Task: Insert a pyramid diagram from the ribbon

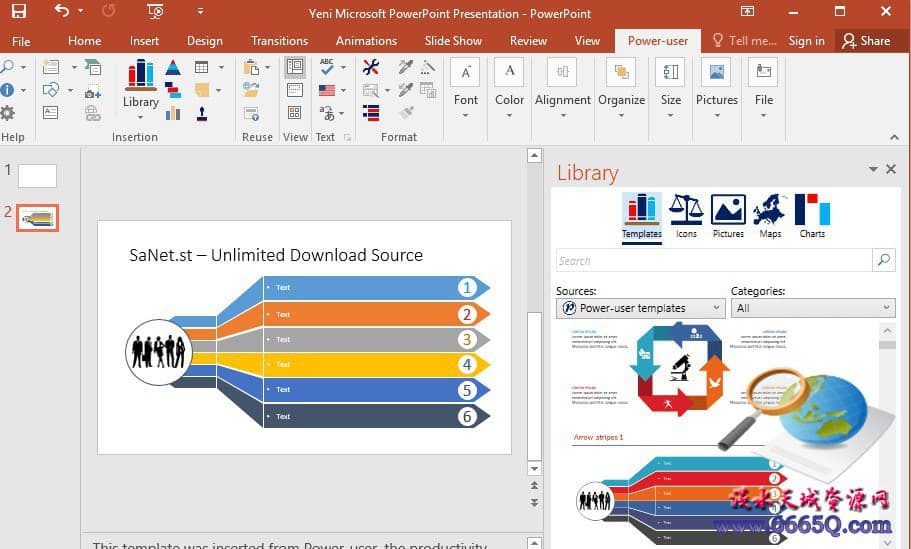Action: [x=173, y=67]
